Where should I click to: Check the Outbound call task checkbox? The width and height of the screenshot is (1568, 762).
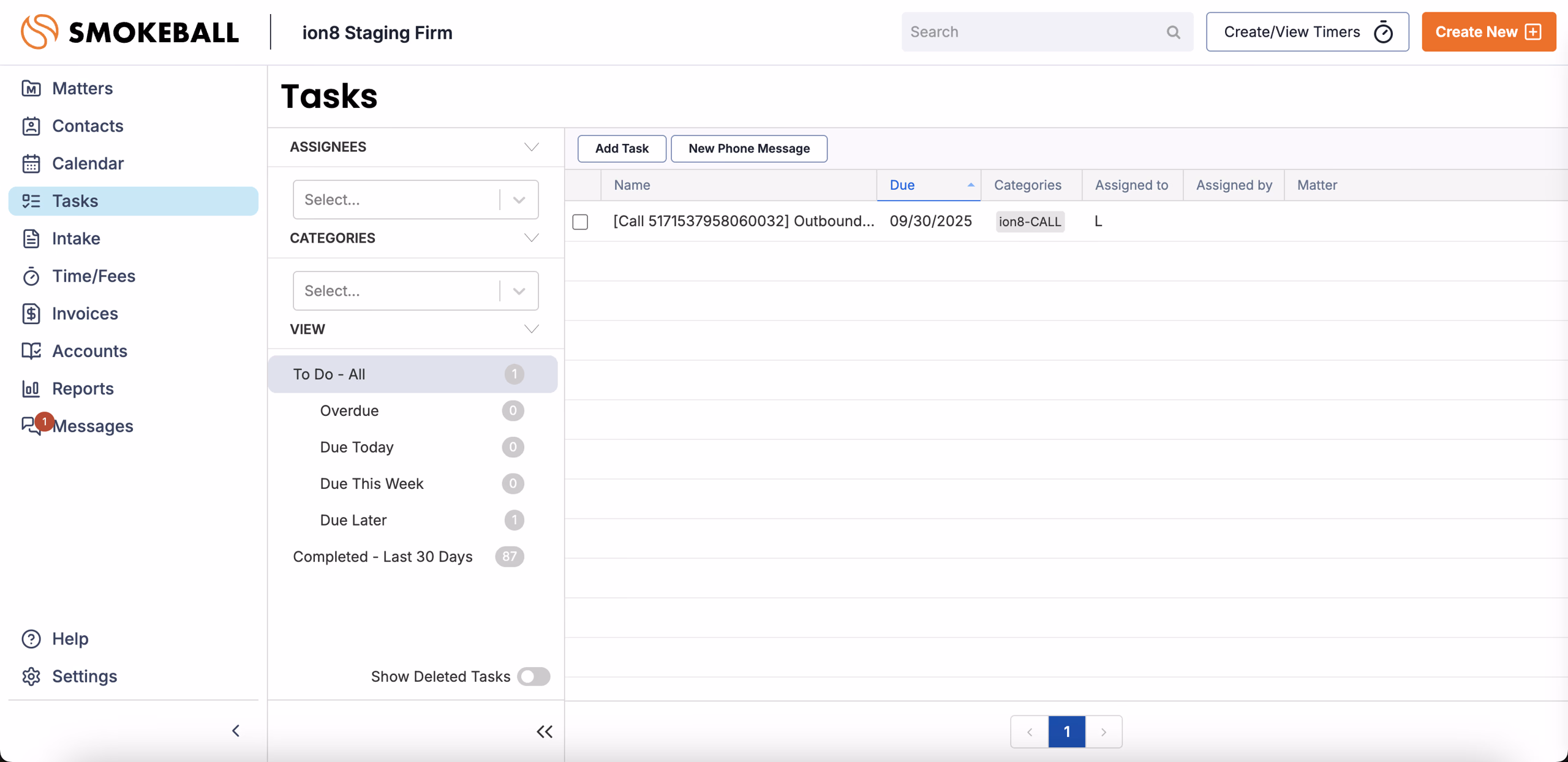tap(580, 222)
